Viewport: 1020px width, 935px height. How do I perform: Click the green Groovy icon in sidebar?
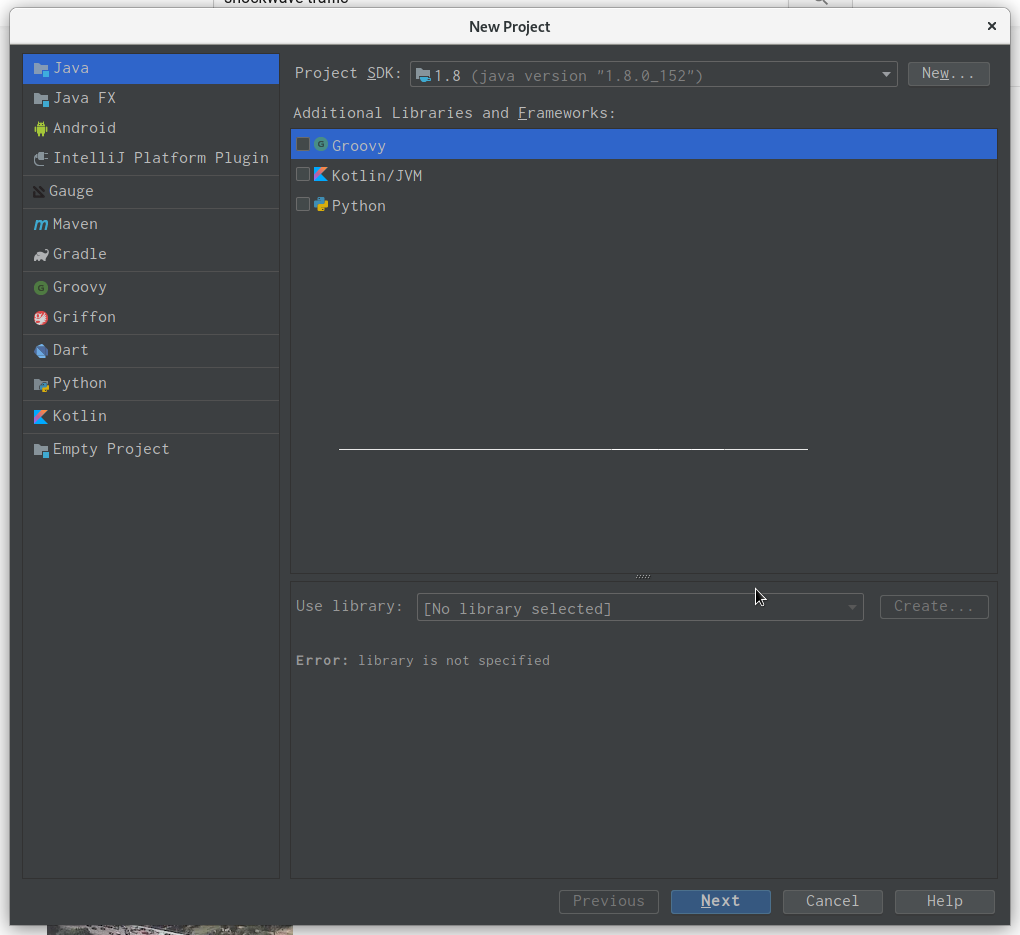(41, 288)
